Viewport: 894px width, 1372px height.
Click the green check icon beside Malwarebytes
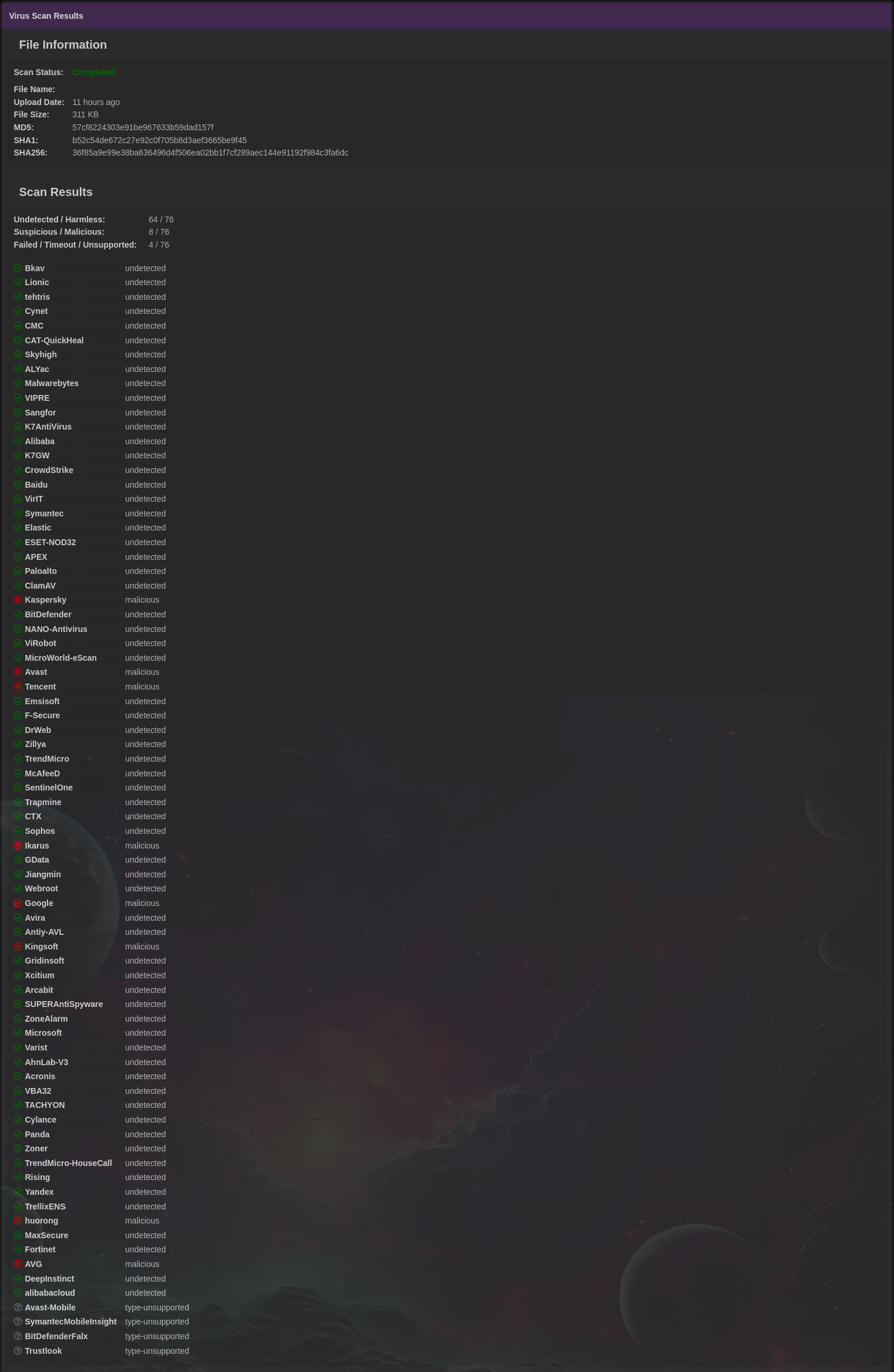tap(18, 383)
